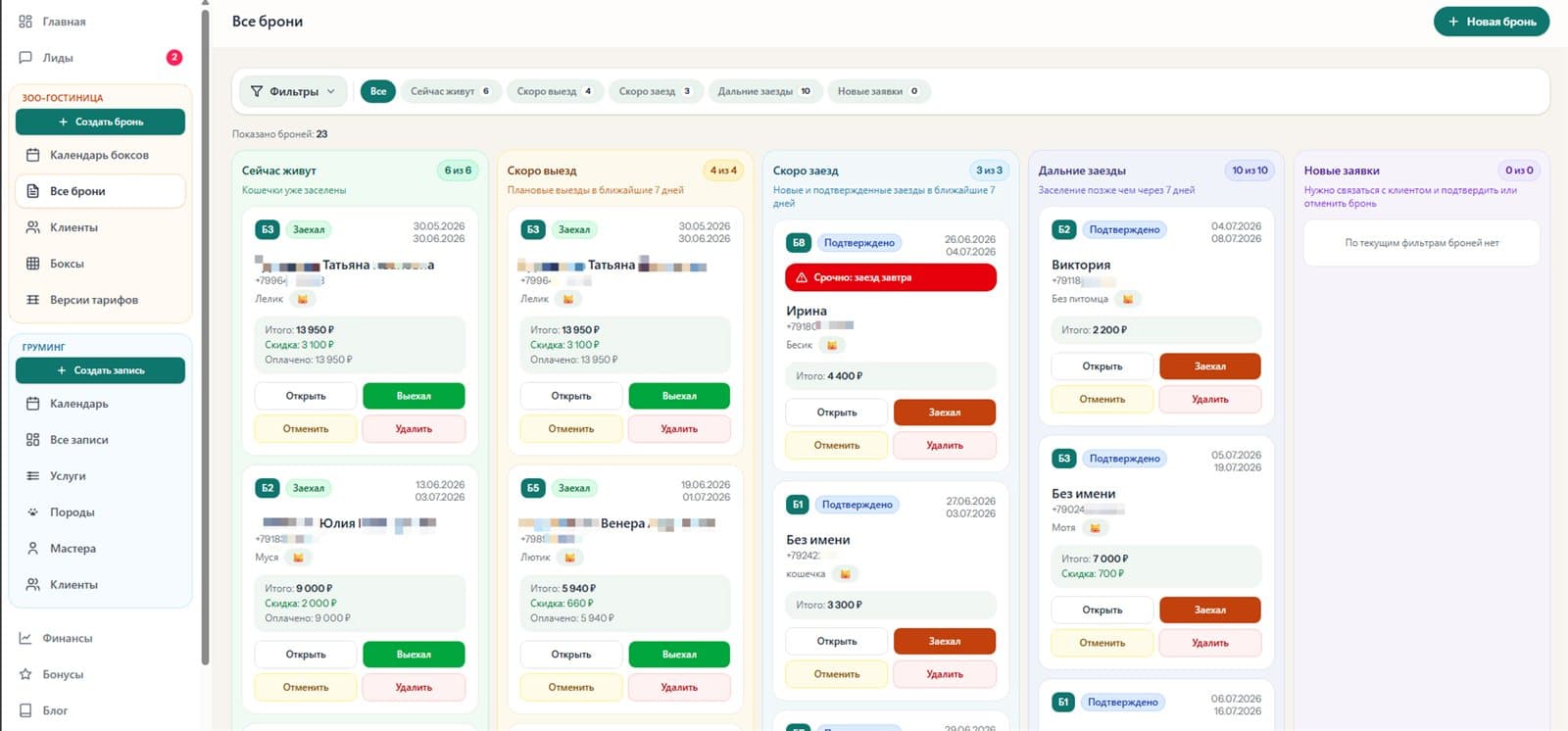Click the Заехал status on Юлия's card

tap(309, 488)
